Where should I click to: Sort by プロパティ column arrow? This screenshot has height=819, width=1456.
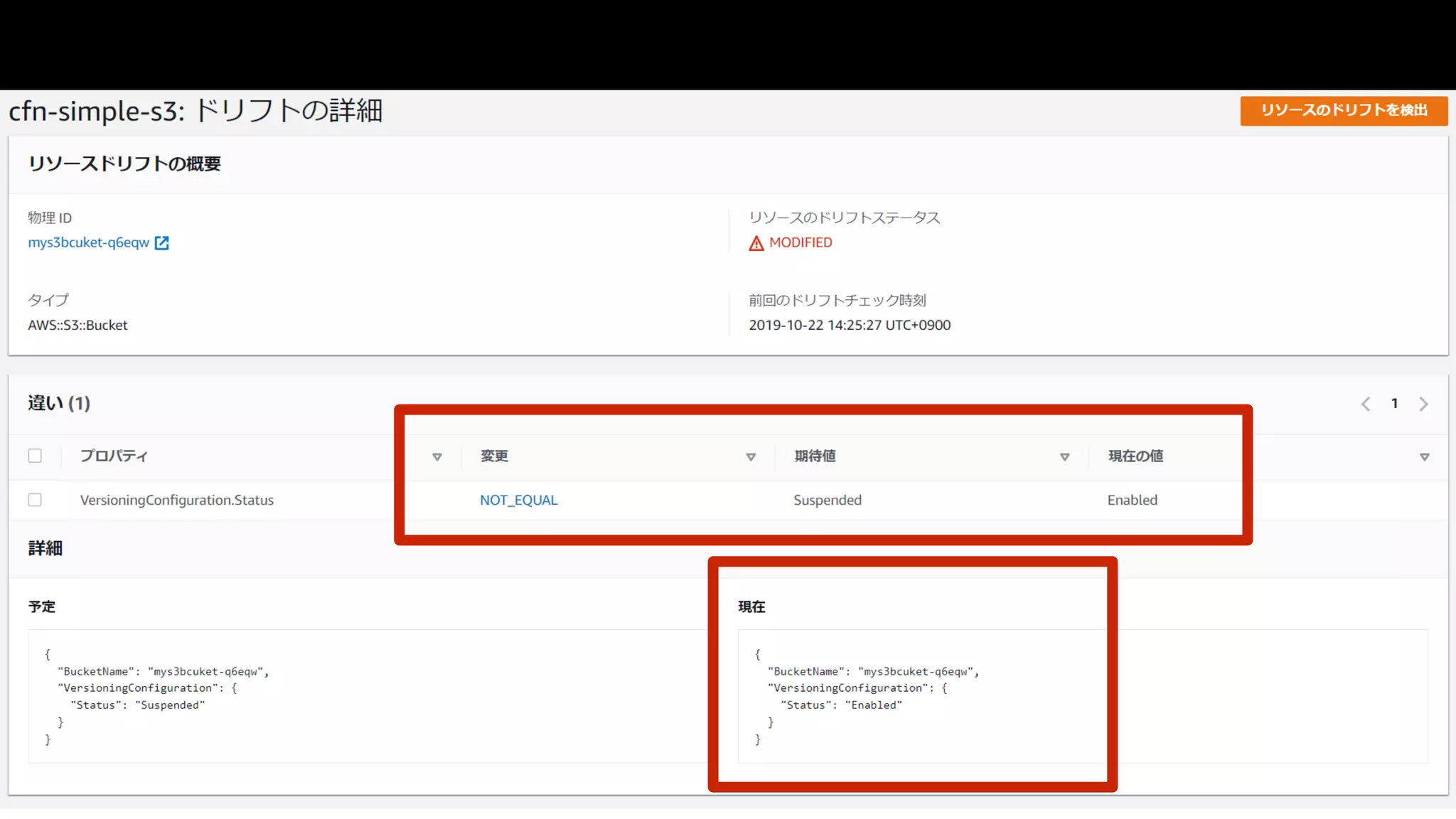[437, 456]
